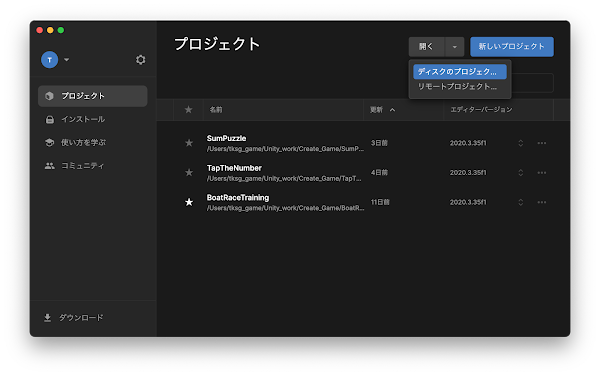
Task: Open the editor version selector for SumPuzzle
Action: pyautogui.click(x=520, y=143)
